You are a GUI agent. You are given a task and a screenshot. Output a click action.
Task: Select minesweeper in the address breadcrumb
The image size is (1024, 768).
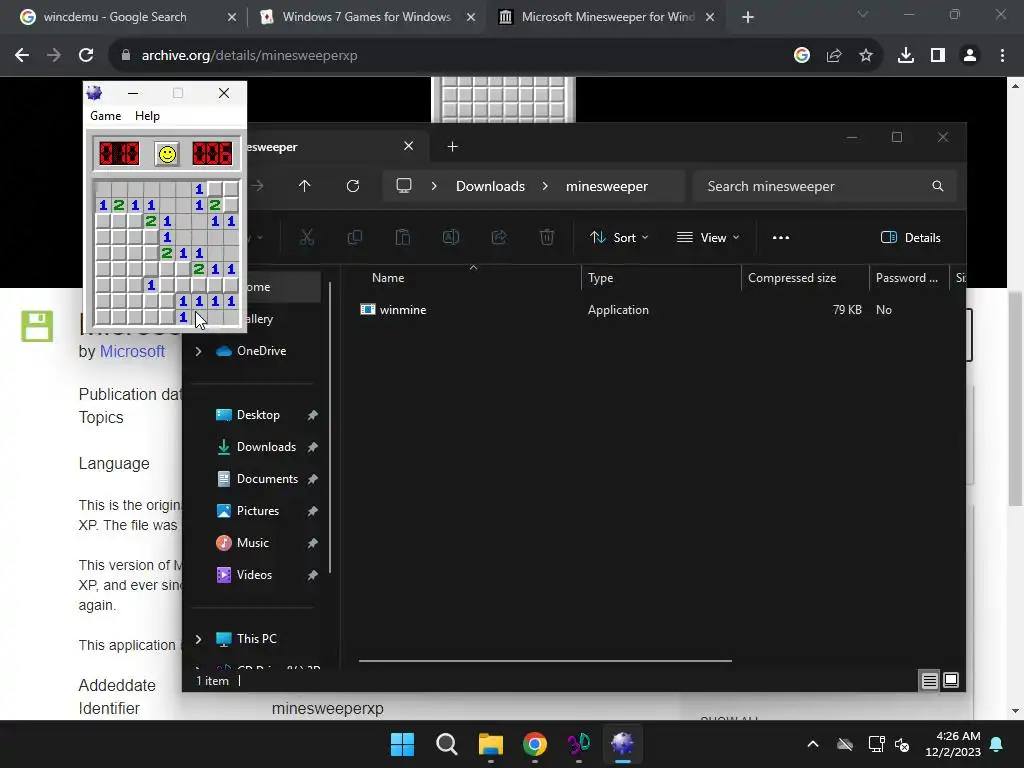click(x=607, y=186)
